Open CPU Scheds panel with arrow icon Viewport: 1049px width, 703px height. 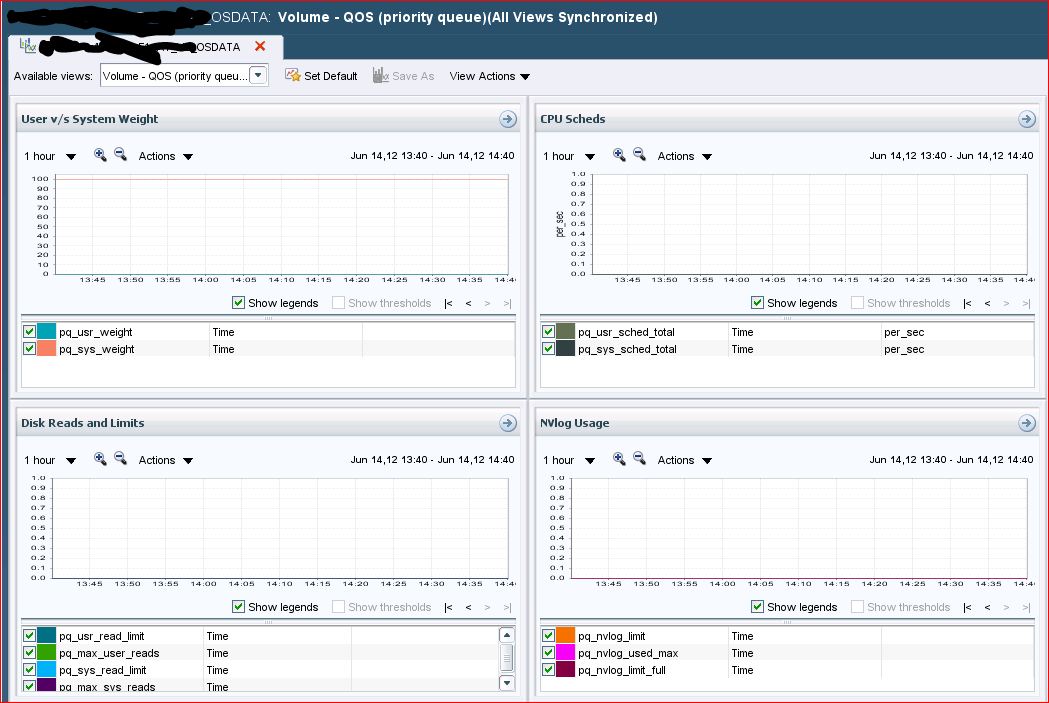[1026, 119]
